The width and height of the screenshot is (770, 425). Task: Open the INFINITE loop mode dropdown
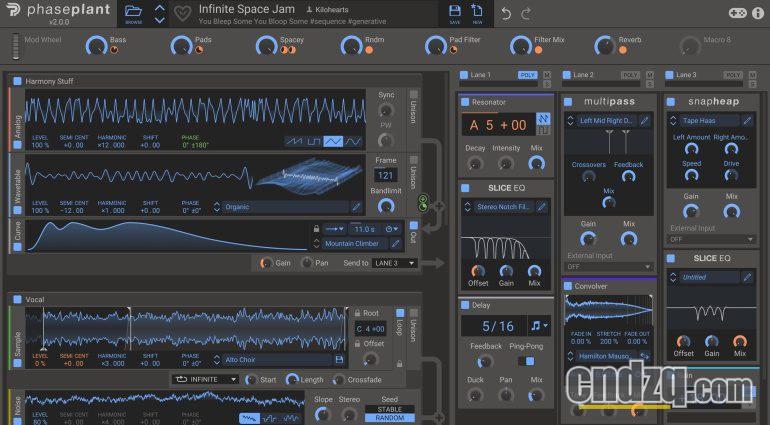[205, 379]
